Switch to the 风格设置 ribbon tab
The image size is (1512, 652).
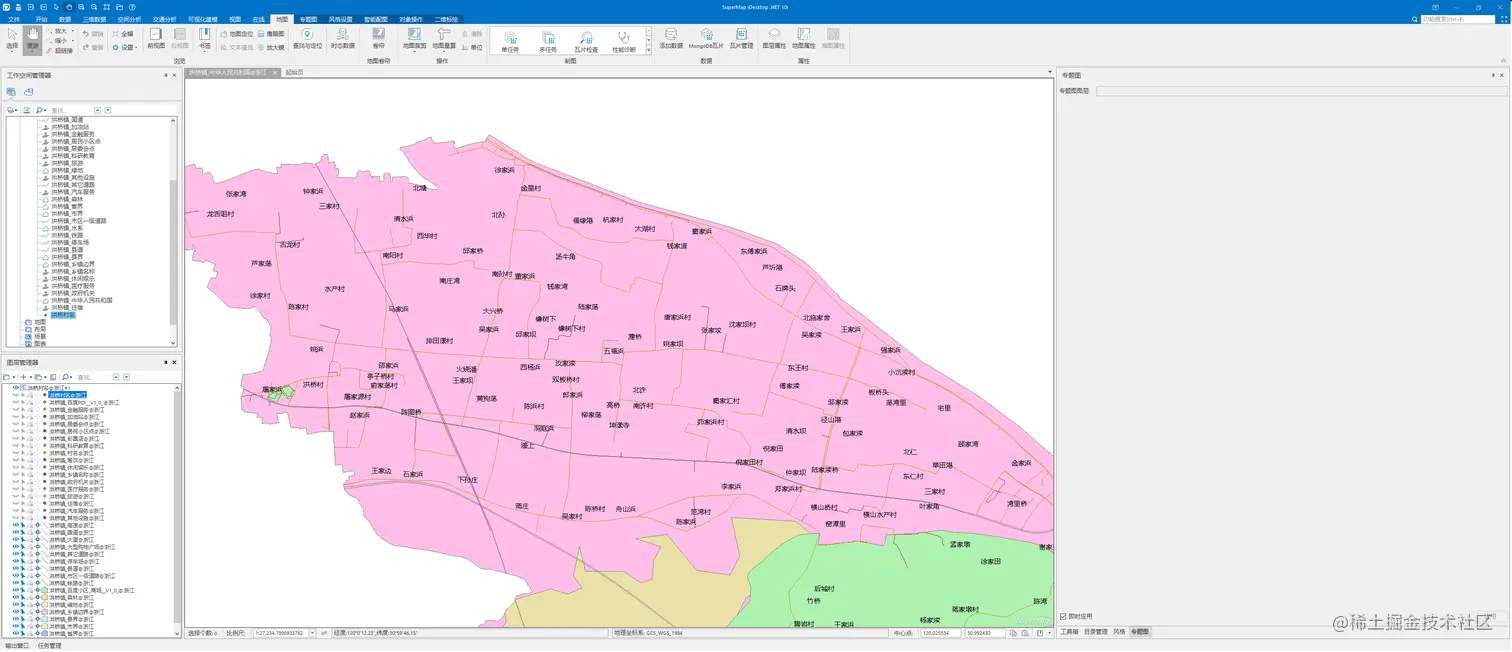pos(341,18)
